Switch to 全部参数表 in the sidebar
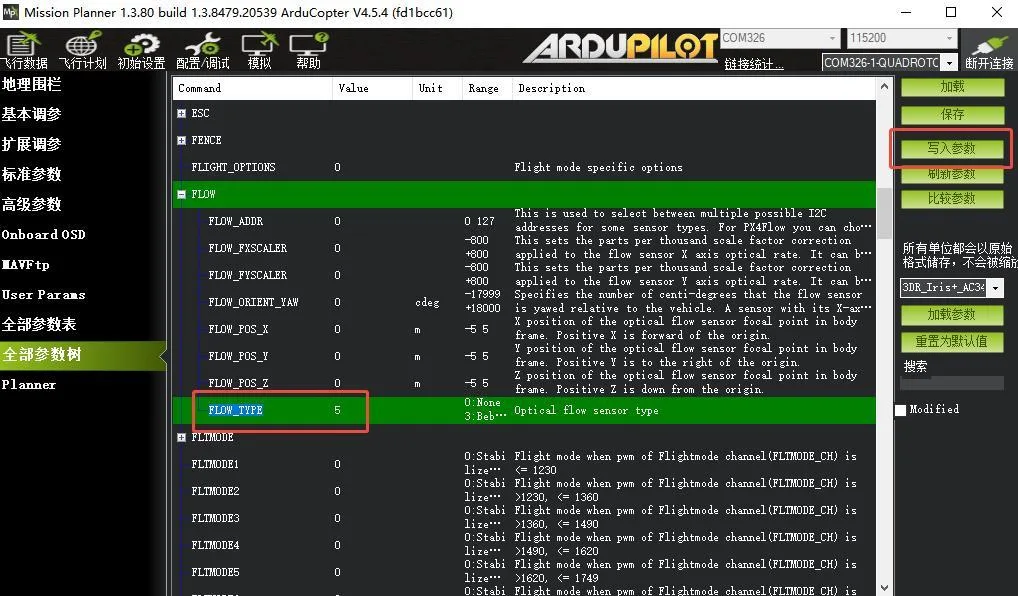The width and height of the screenshot is (1018, 596). pyautogui.click(x=39, y=324)
